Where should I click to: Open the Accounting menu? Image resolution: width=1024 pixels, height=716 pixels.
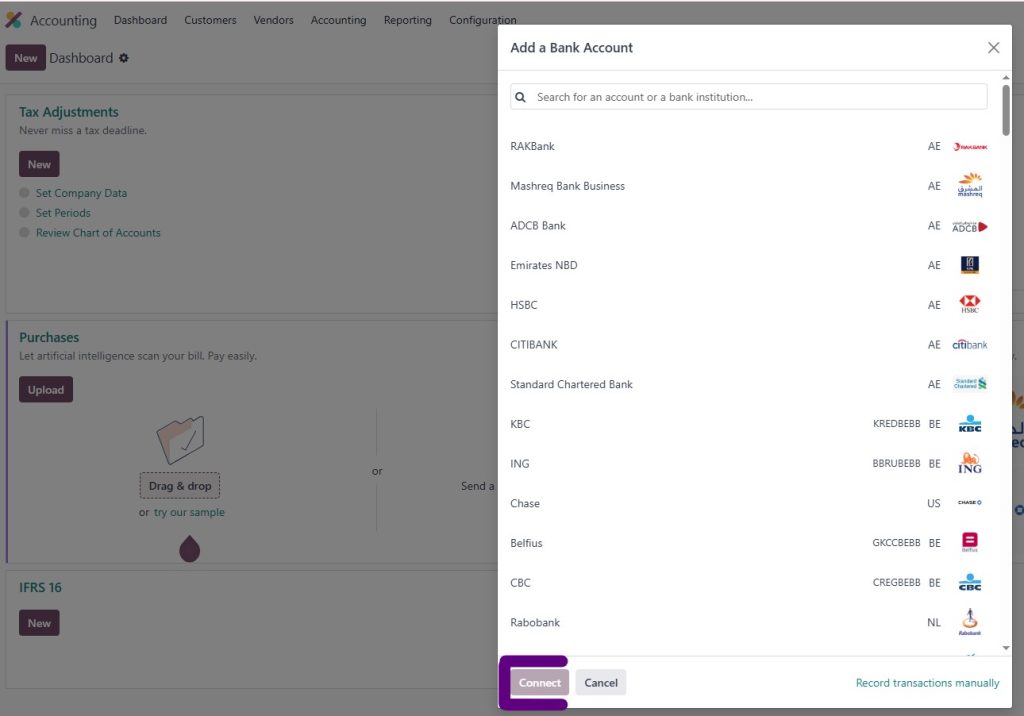(338, 20)
